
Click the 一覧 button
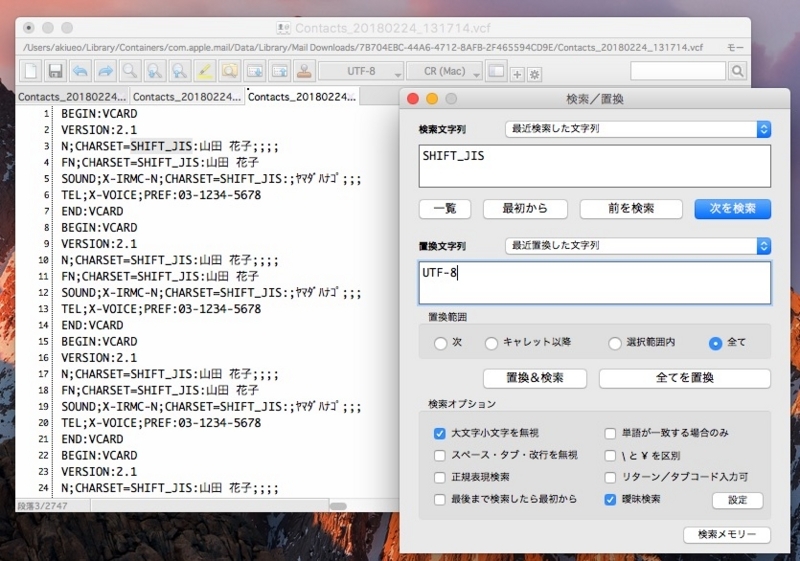(x=444, y=209)
